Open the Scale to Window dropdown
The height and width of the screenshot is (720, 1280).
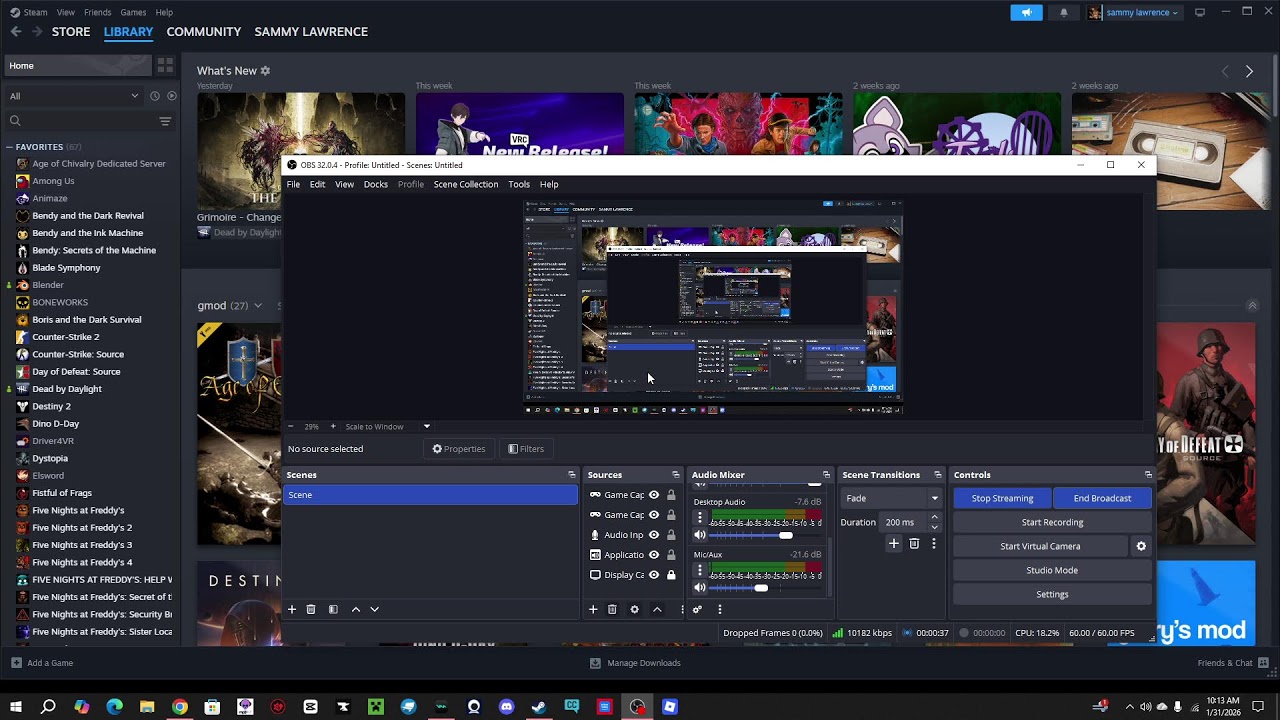(x=388, y=427)
